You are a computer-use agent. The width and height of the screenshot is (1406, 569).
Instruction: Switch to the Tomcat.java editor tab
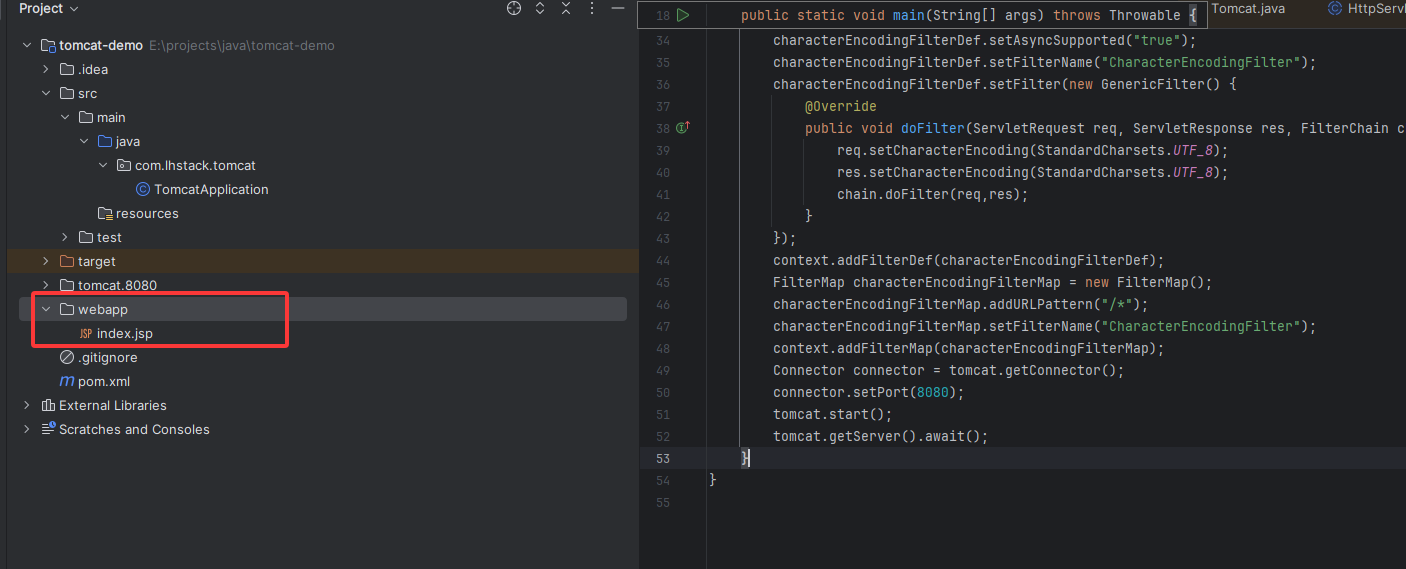[x=1248, y=9]
